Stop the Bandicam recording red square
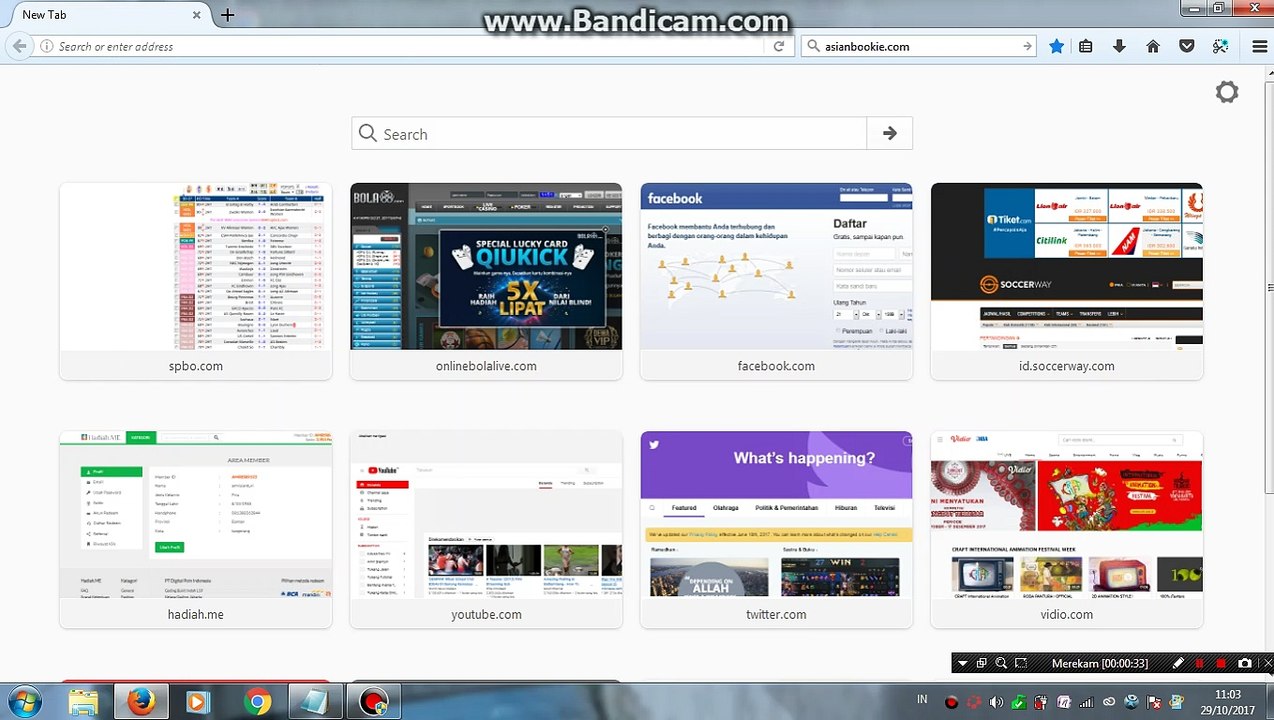Viewport: 1274px width, 720px height. point(1221,663)
